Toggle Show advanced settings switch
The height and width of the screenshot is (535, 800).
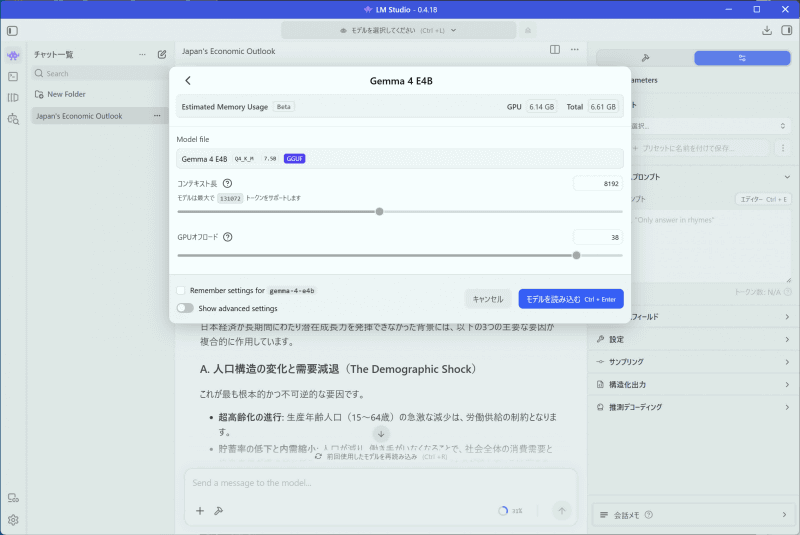(x=185, y=308)
